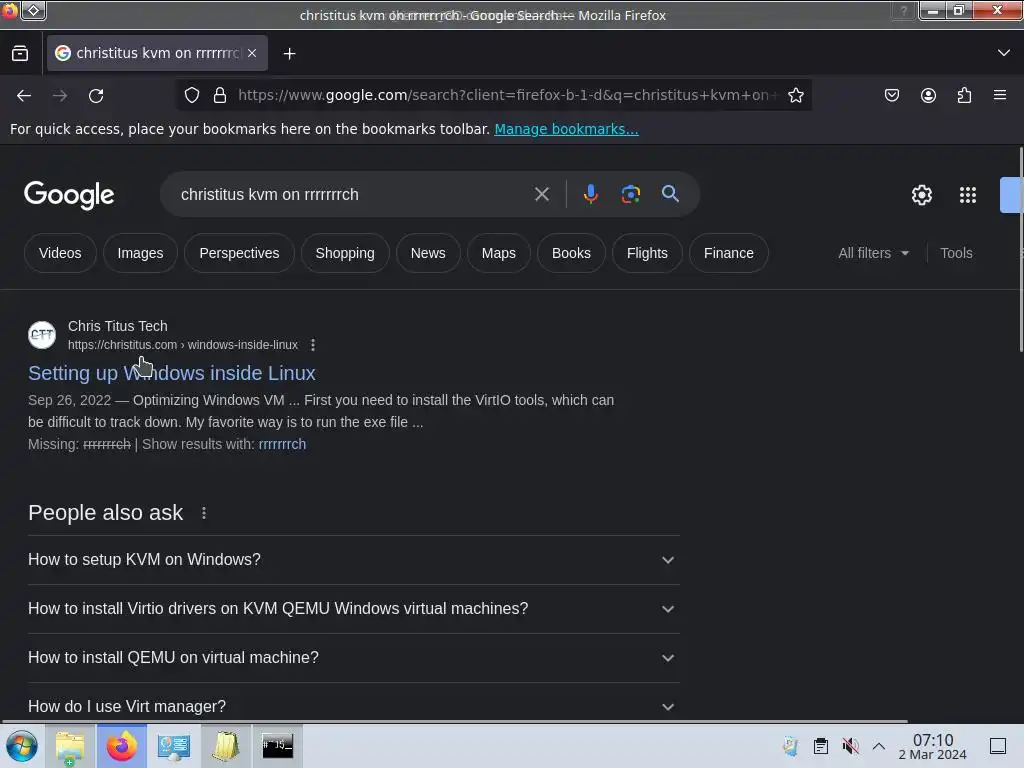Open the terminal from taskbar
This screenshot has height=768, width=1024.
(x=278, y=746)
